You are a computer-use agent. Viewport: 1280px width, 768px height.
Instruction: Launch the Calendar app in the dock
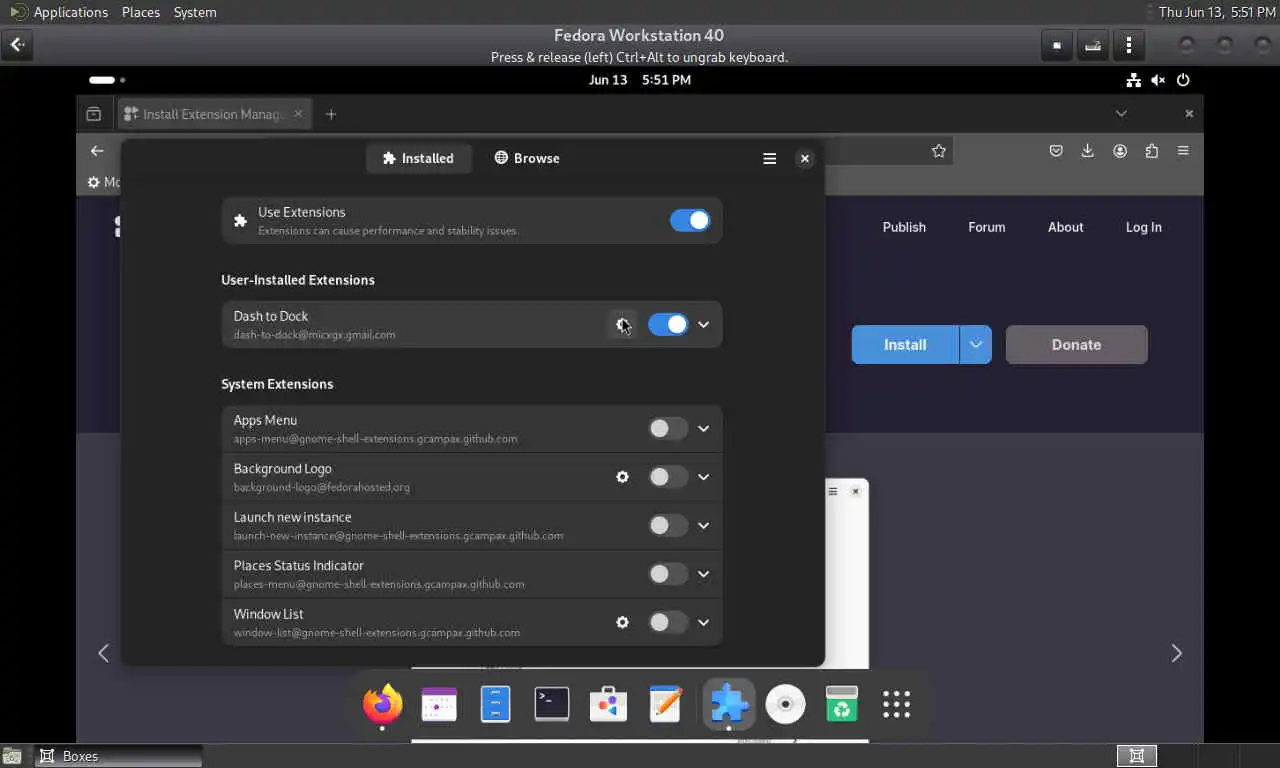tap(439, 704)
